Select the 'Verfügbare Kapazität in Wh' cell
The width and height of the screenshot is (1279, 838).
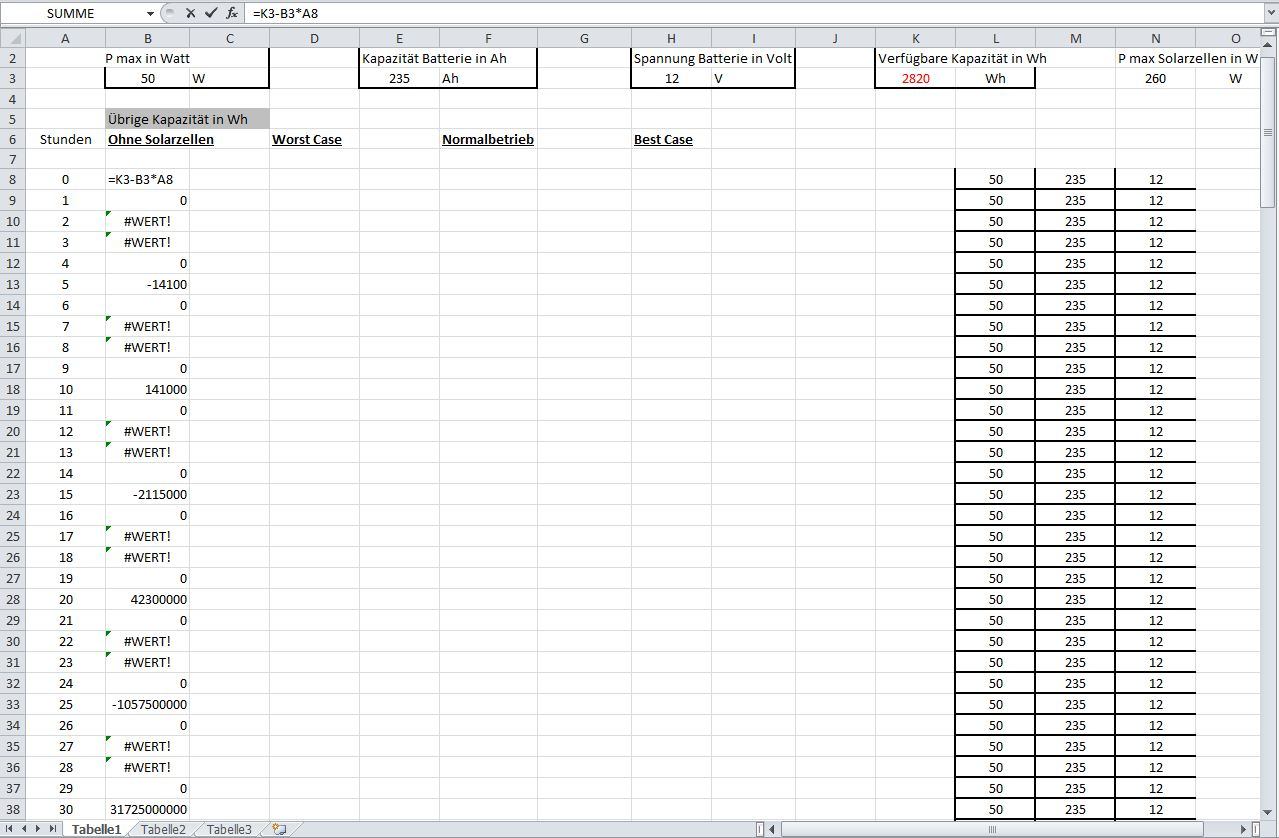pyautogui.click(x=915, y=58)
